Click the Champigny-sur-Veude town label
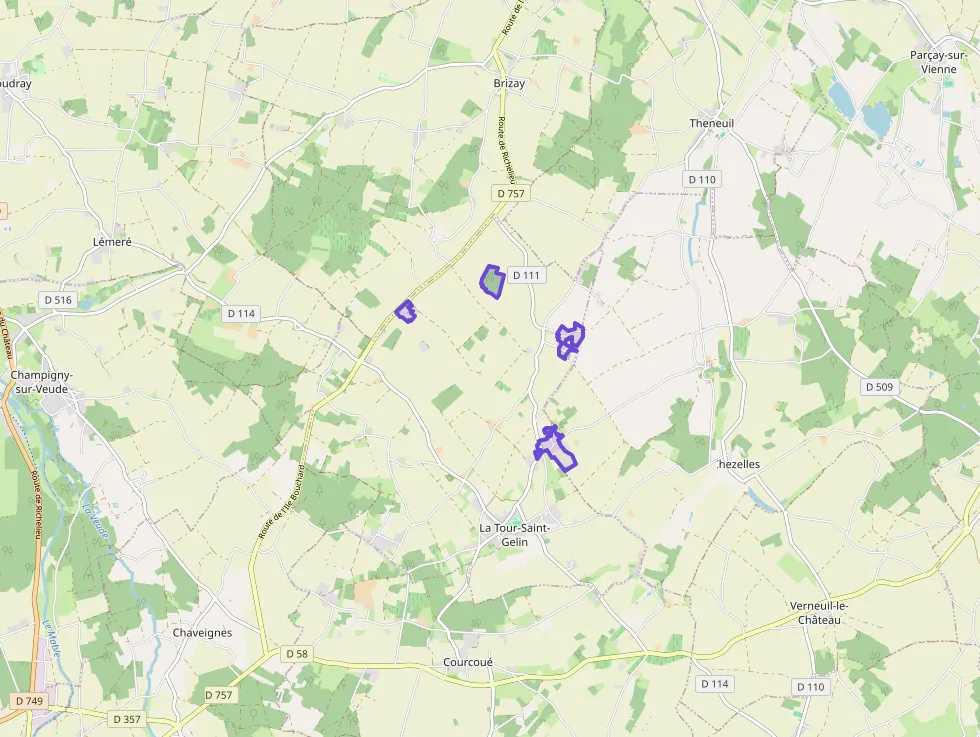 pyautogui.click(x=41, y=382)
